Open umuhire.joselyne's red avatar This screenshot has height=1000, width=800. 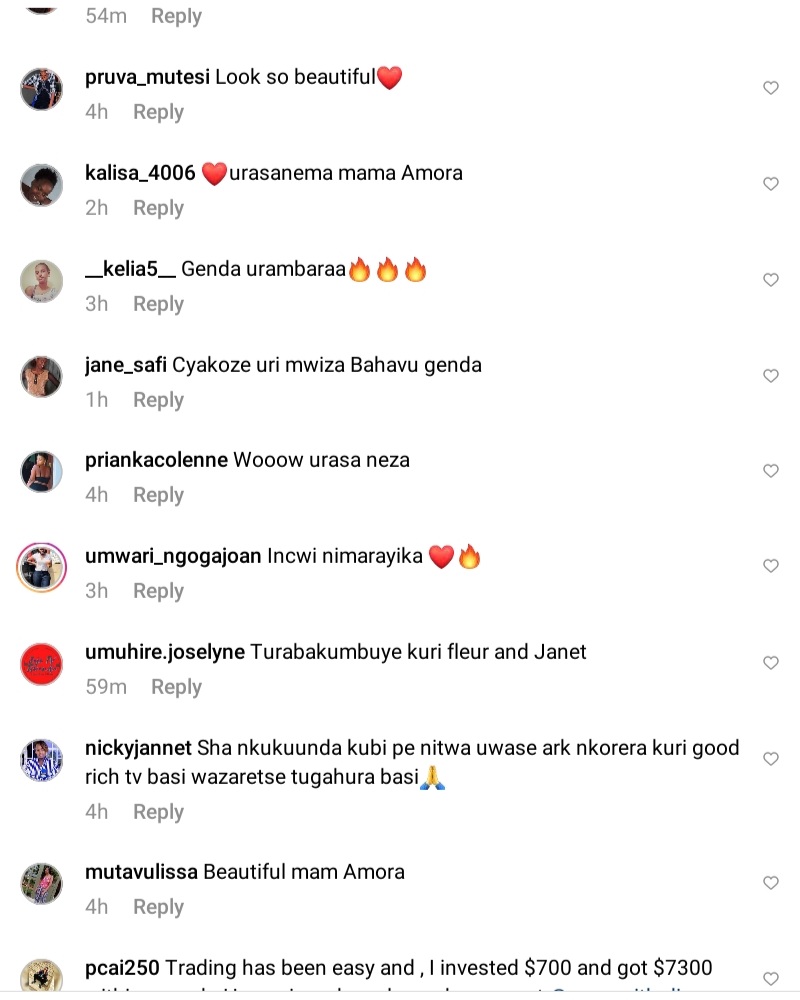[x=41, y=664]
